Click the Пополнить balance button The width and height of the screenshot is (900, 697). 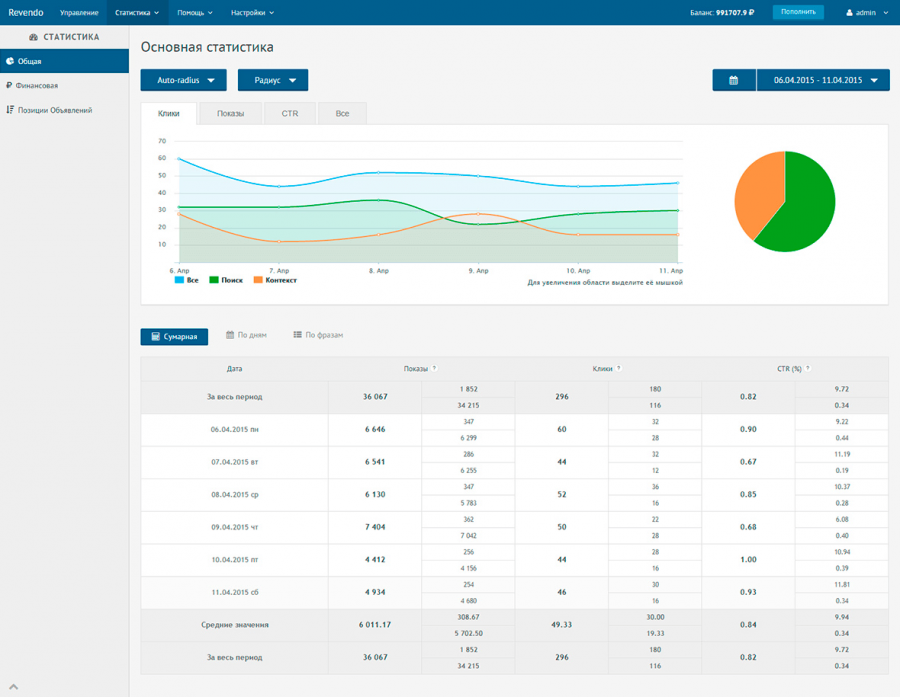pos(798,12)
